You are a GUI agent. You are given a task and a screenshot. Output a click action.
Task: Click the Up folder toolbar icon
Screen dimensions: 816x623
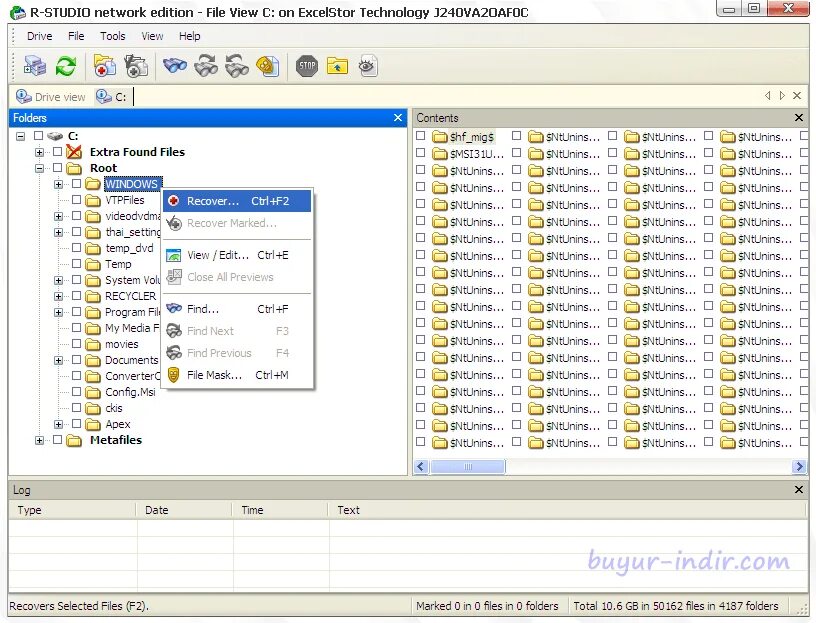[x=337, y=66]
